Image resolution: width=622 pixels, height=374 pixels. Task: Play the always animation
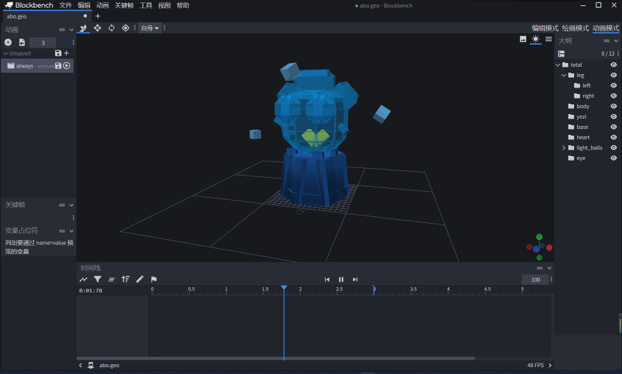click(67, 66)
